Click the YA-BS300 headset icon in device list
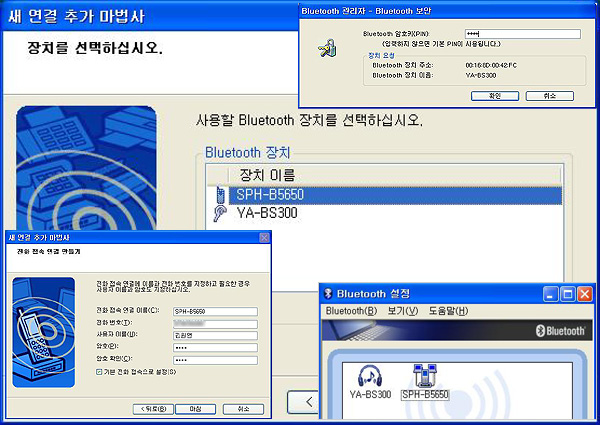 [220, 213]
